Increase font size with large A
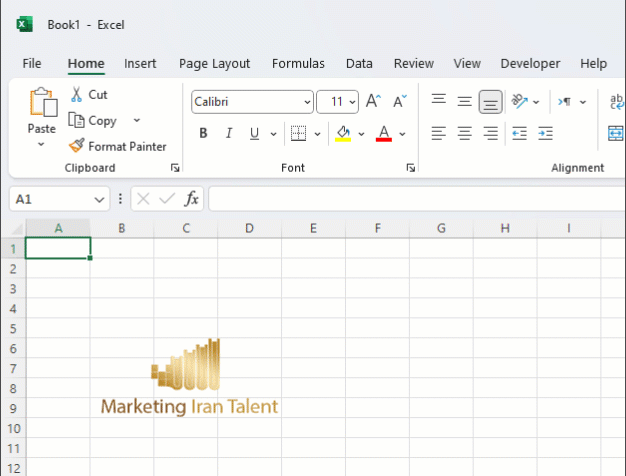The image size is (626, 476). click(373, 101)
